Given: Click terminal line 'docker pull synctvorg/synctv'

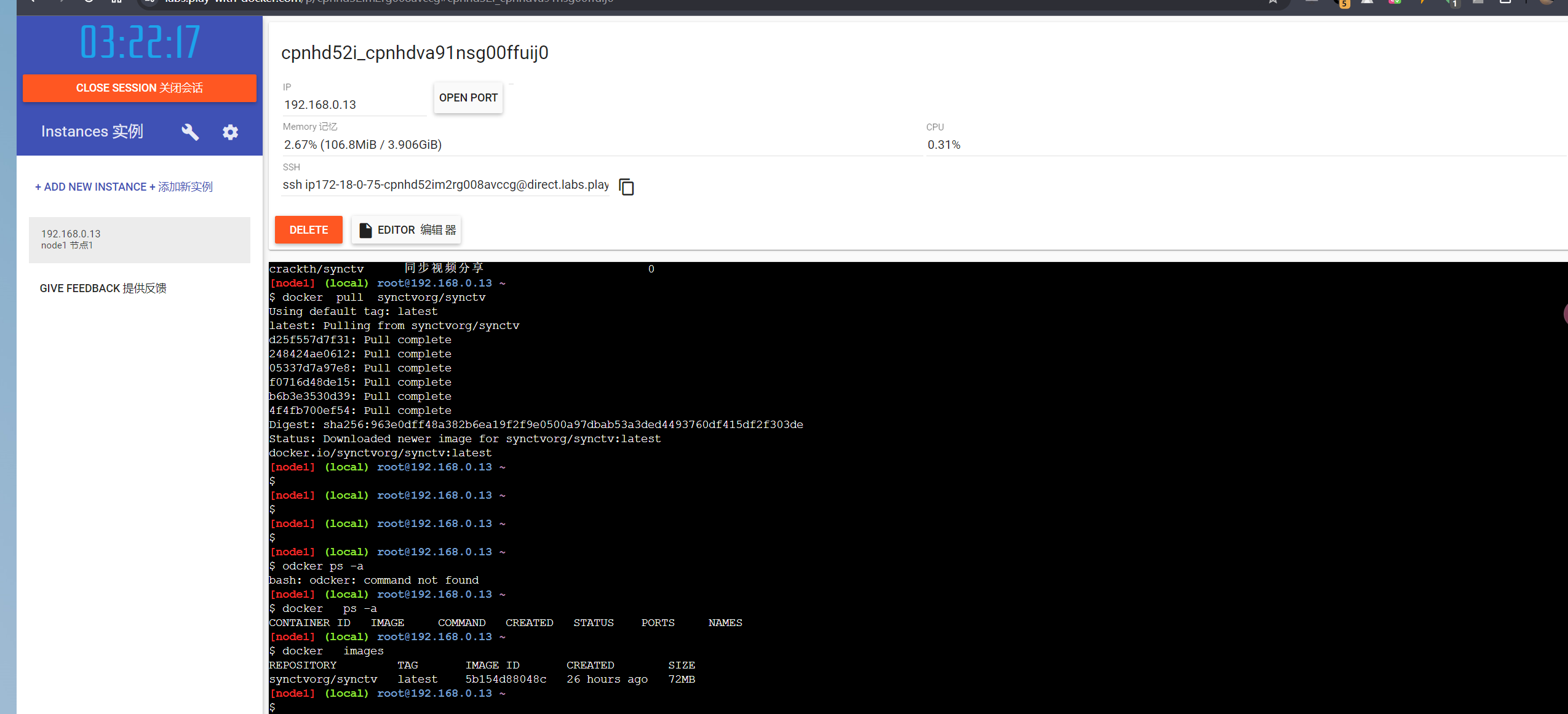Looking at the screenshot, I should (377, 297).
